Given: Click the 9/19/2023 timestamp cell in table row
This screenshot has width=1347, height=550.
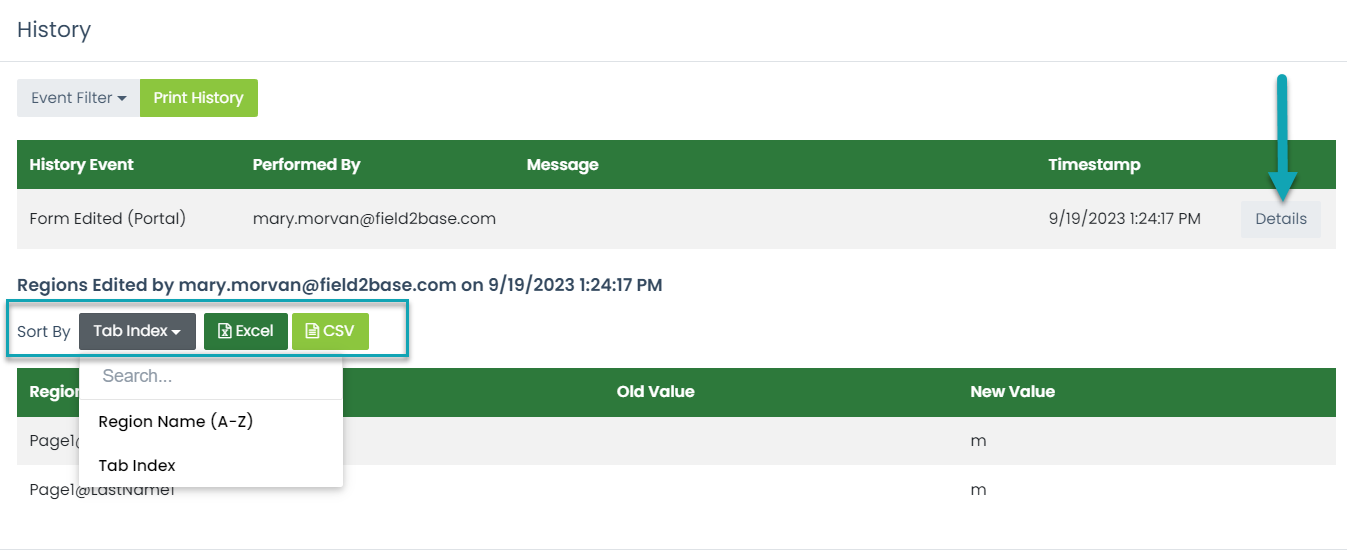Looking at the screenshot, I should [1124, 218].
